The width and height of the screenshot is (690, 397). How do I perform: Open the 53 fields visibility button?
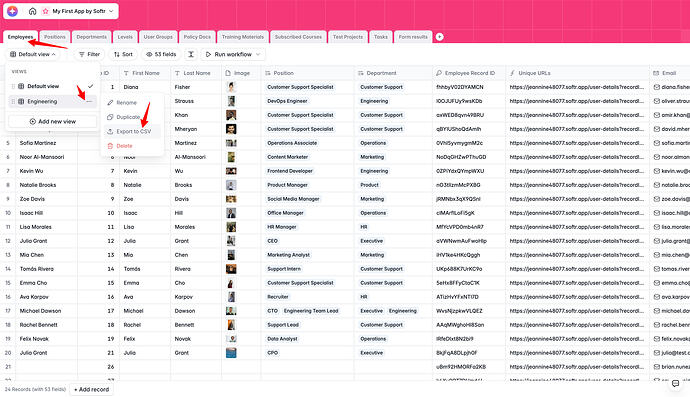click(x=161, y=54)
